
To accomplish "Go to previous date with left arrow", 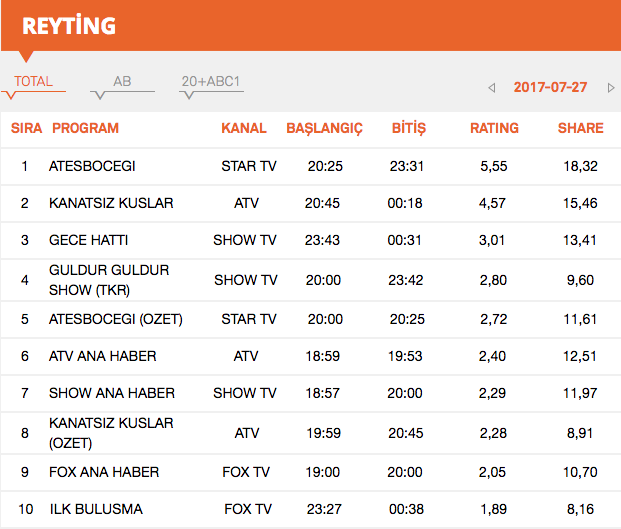I will (x=492, y=88).
